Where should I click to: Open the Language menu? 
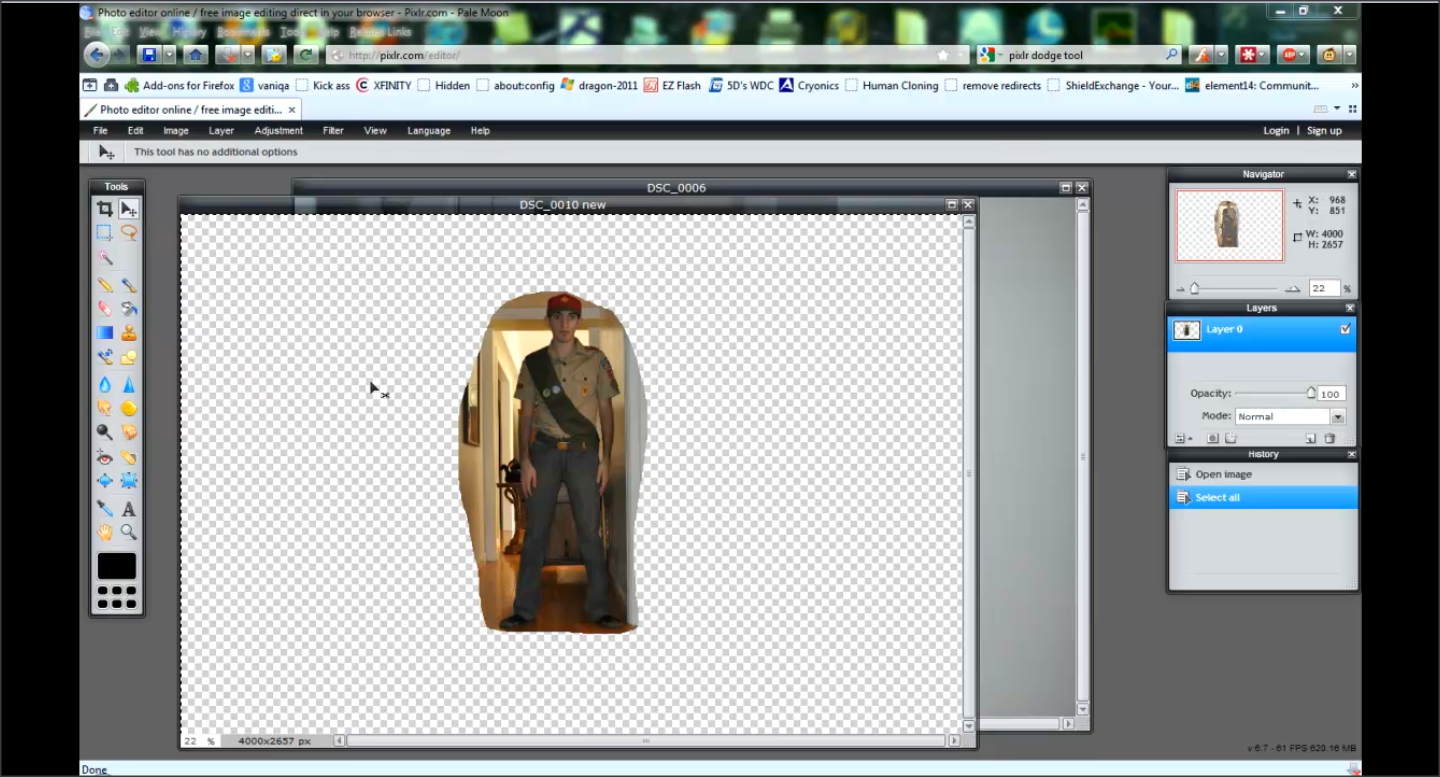coord(429,131)
